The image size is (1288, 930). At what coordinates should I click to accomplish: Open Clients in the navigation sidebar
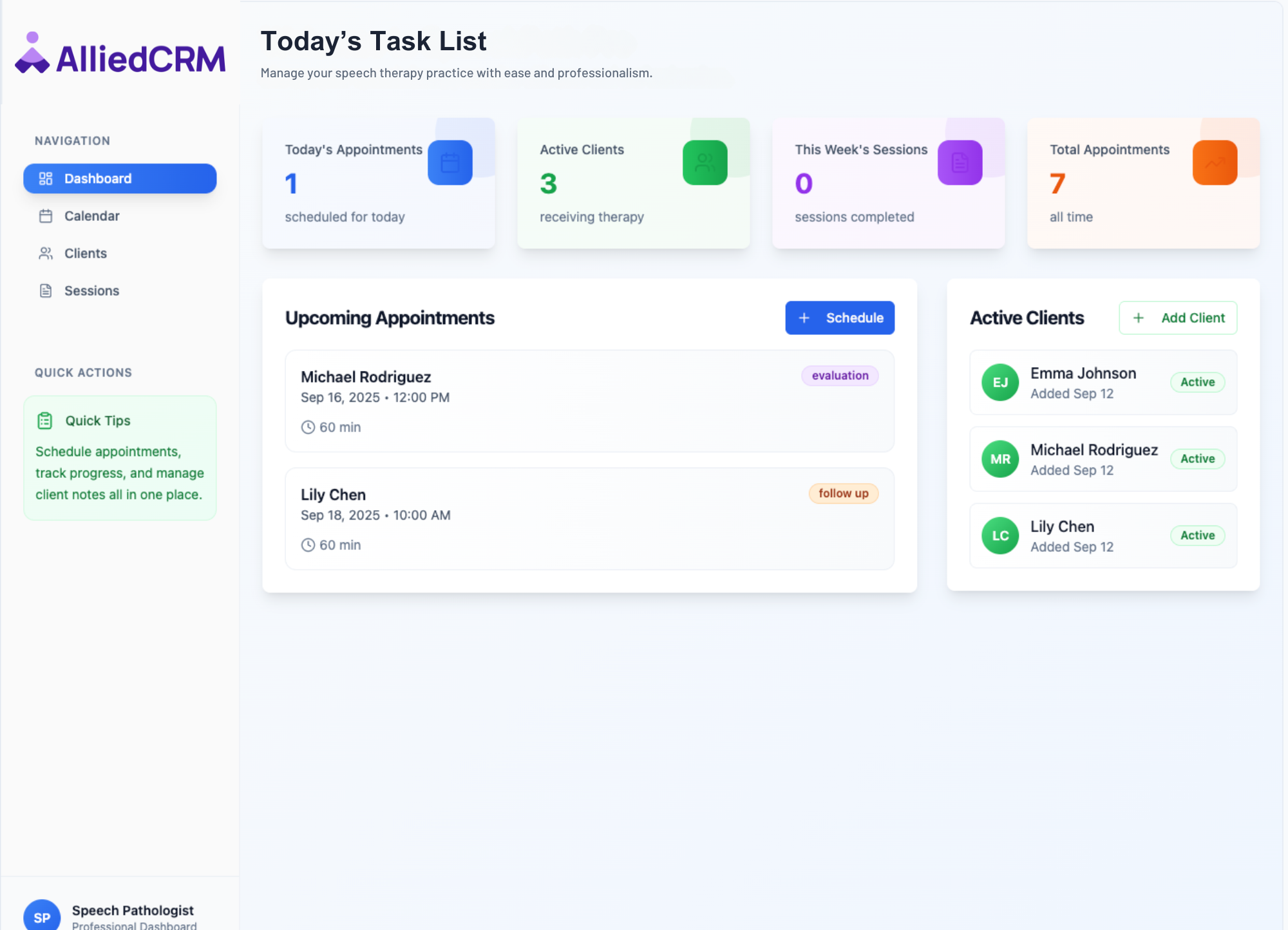pyautogui.click(x=85, y=253)
